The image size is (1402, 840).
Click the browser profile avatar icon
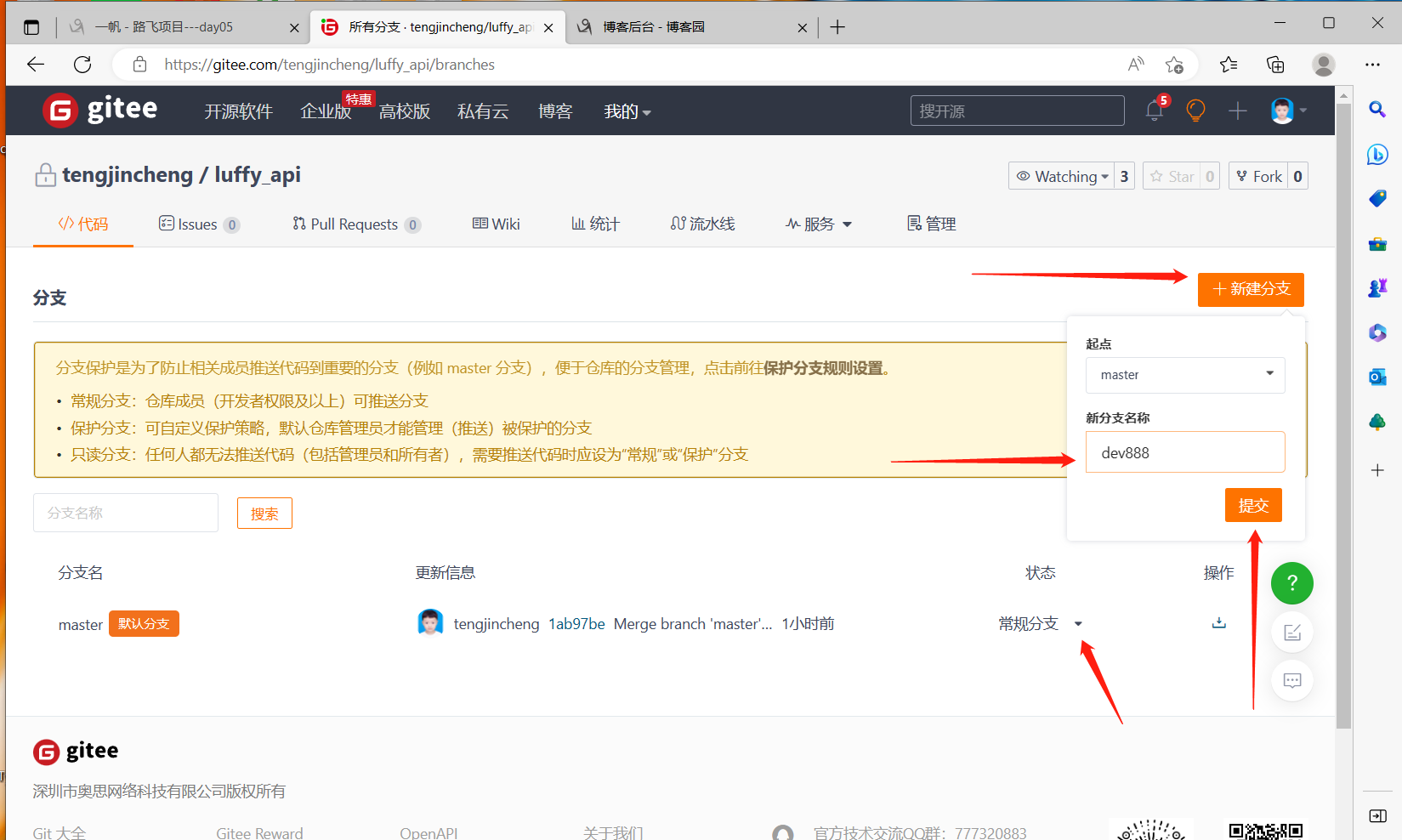[1323, 64]
